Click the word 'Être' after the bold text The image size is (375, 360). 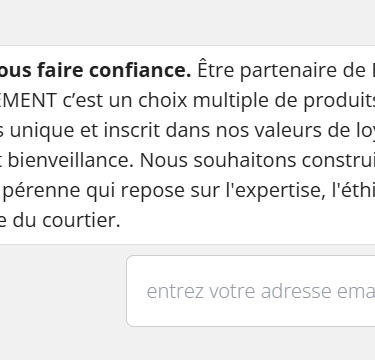(x=215, y=70)
